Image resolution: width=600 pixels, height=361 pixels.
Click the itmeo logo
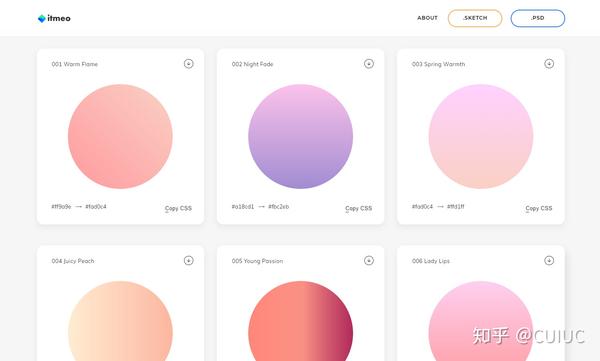point(54,18)
